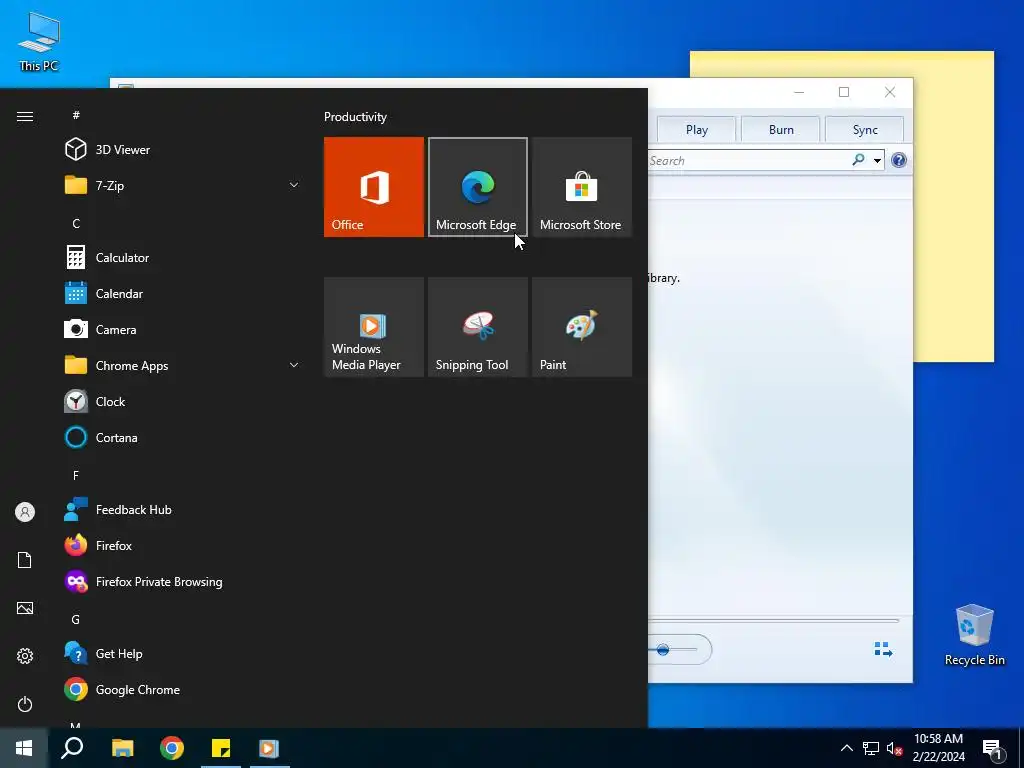Click the Media Player seek bar
Image resolution: width=1024 pixels, height=768 pixels.
tap(774, 620)
